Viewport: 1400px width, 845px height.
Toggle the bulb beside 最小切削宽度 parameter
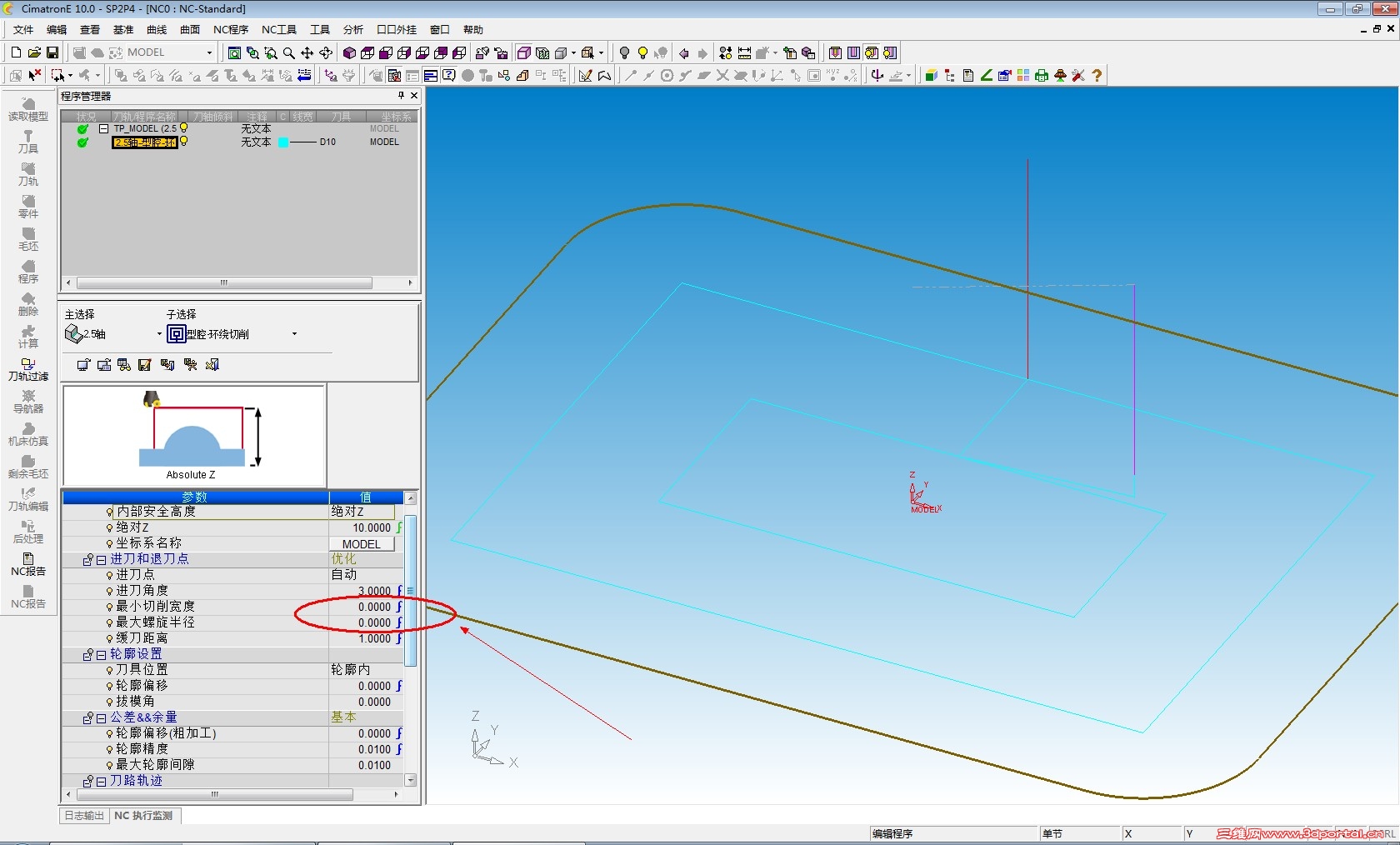click(109, 607)
